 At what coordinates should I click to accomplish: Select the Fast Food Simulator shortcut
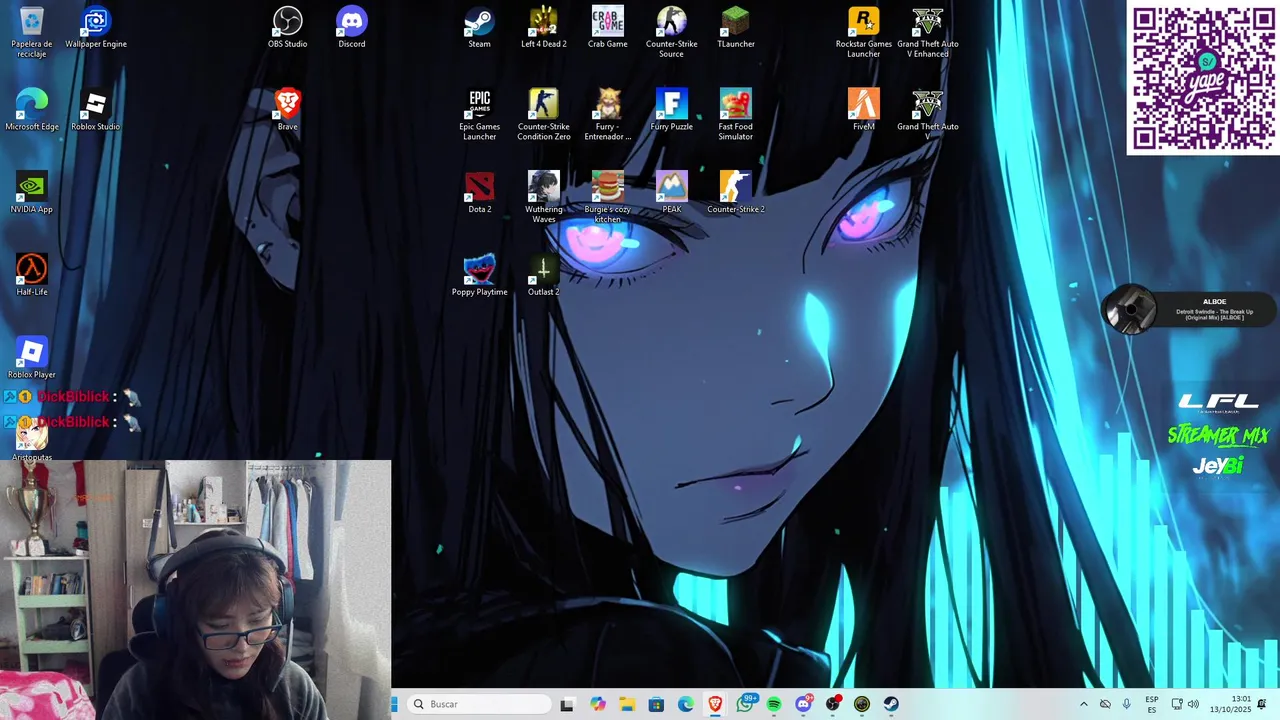pyautogui.click(x=736, y=115)
